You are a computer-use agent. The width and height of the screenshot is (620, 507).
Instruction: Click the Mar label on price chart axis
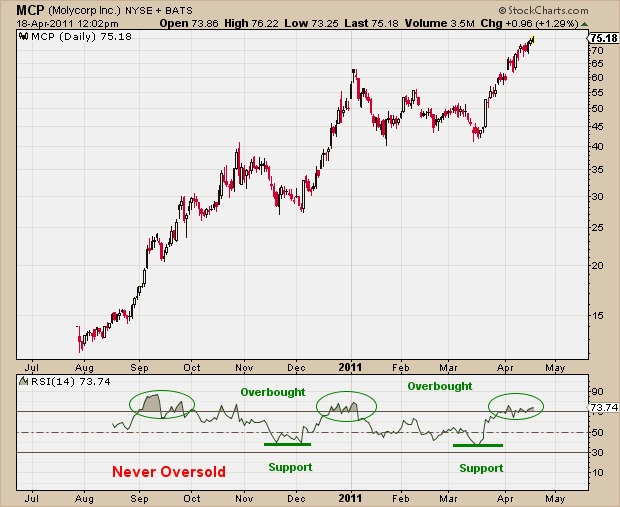[x=448, y=368]
